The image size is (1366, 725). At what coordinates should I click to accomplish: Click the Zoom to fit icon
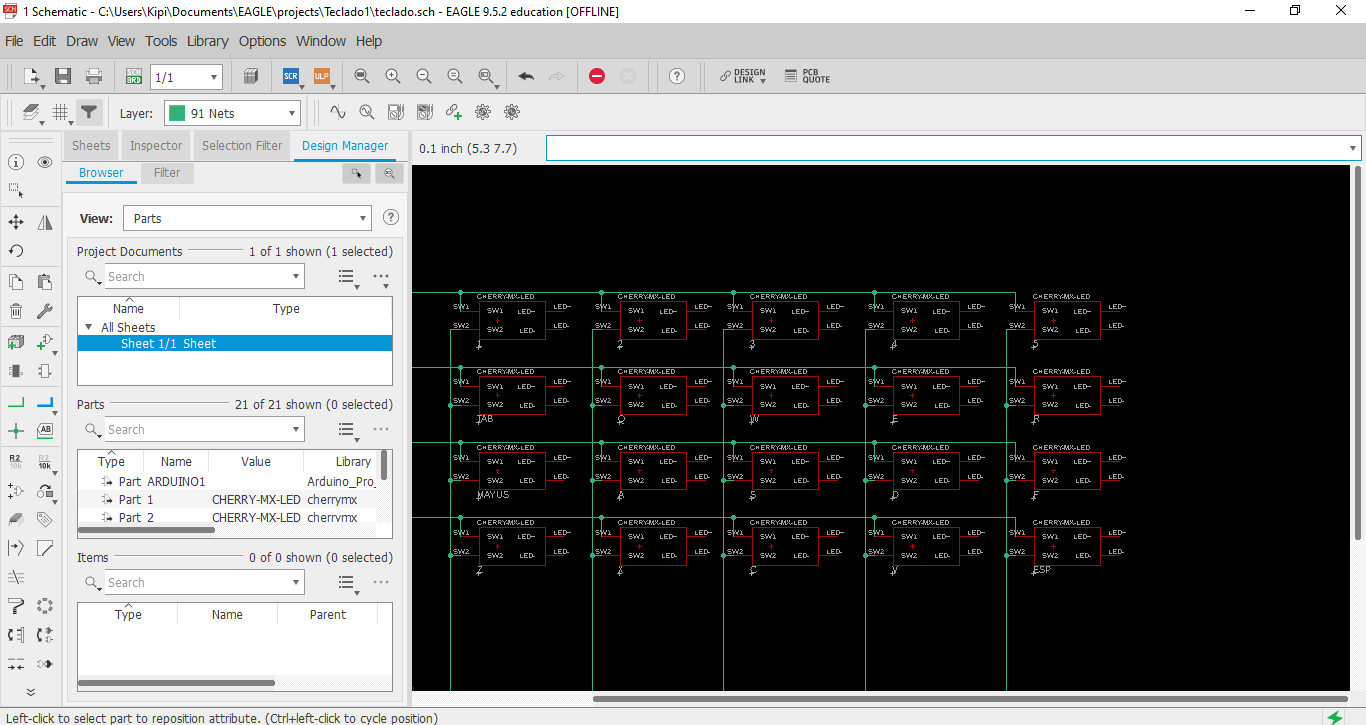(362, 76)
